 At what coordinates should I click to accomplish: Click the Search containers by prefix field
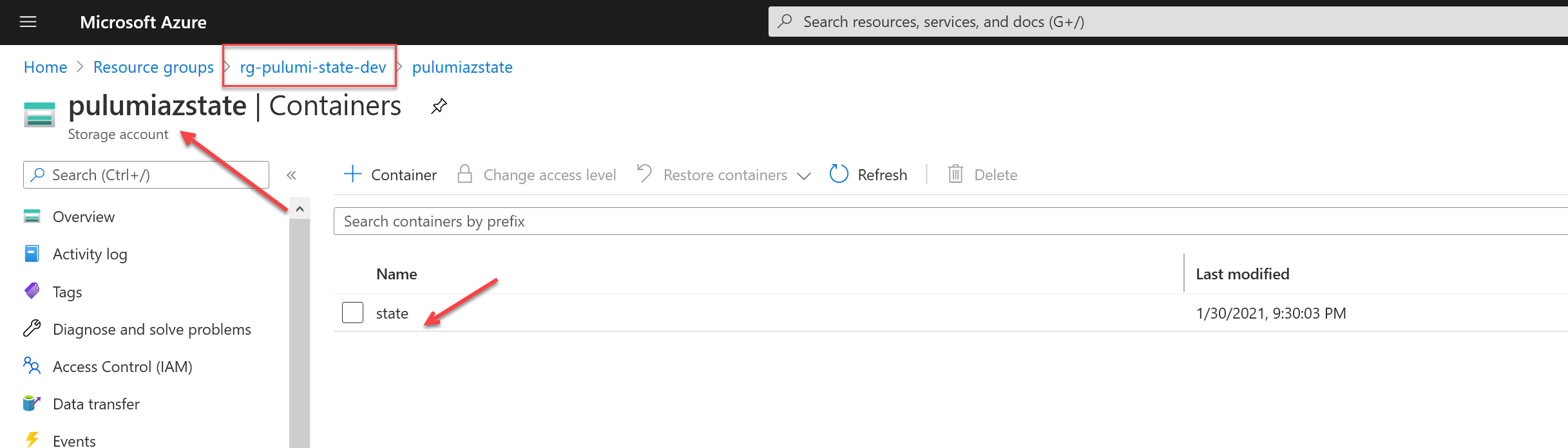(x=951, y=221)
